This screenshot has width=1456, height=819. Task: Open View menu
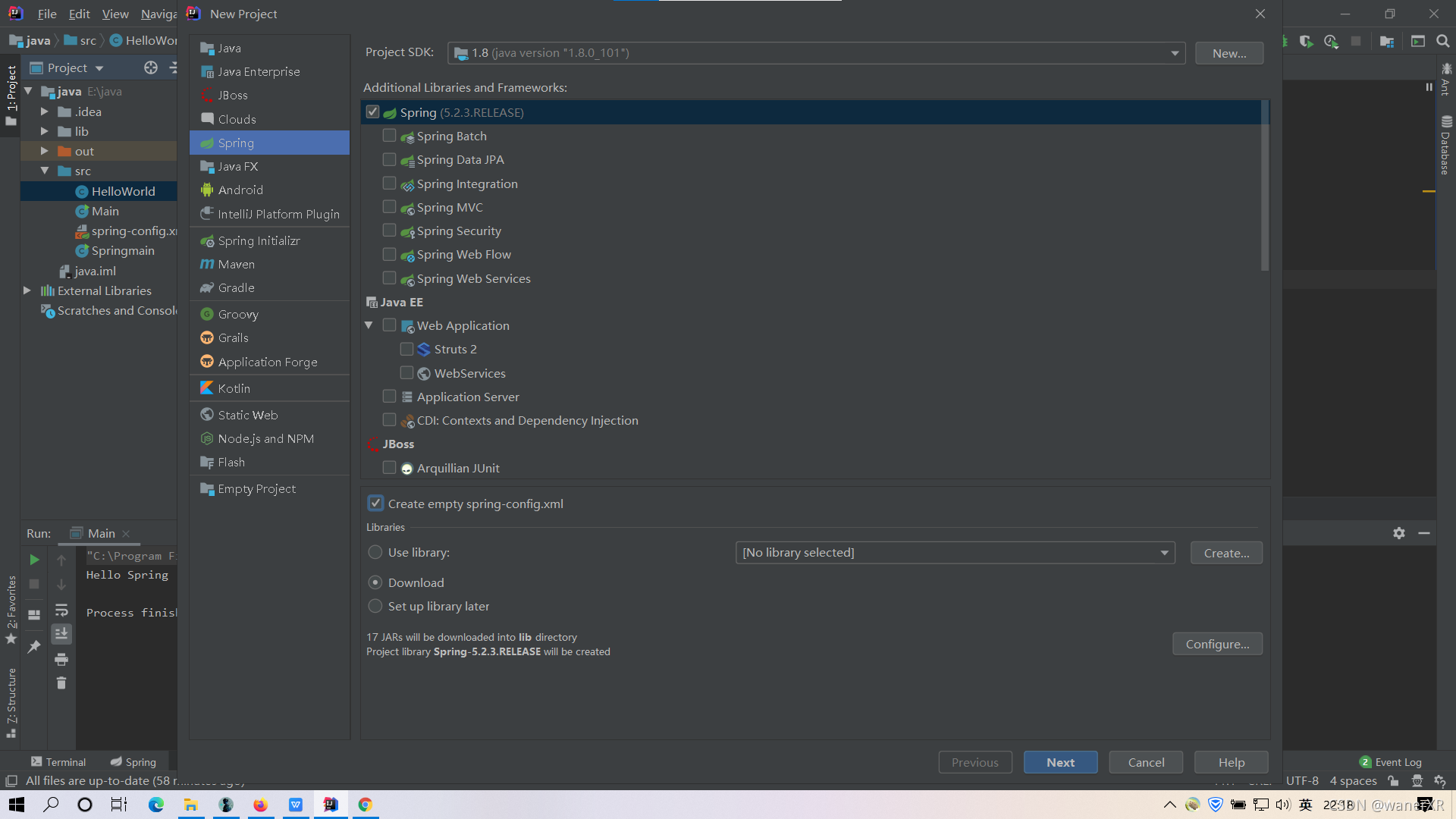[115, 14]
